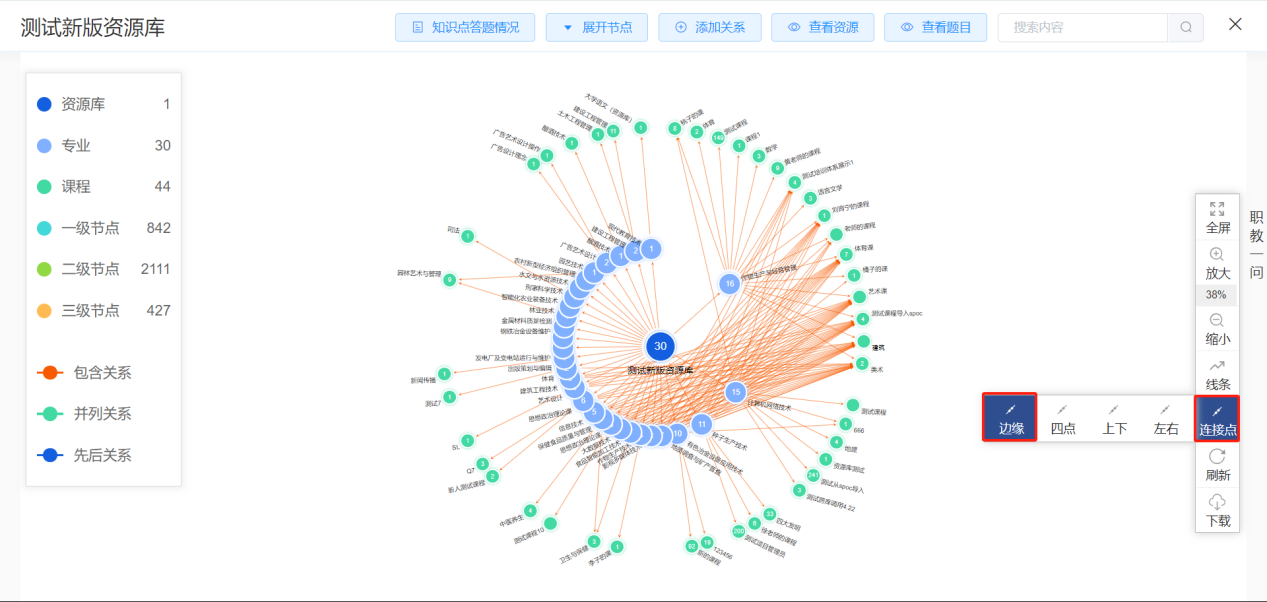Click the 搜索内容 search input field
The height and width of the screenshot is (602, 1267).
[1080, 27]
